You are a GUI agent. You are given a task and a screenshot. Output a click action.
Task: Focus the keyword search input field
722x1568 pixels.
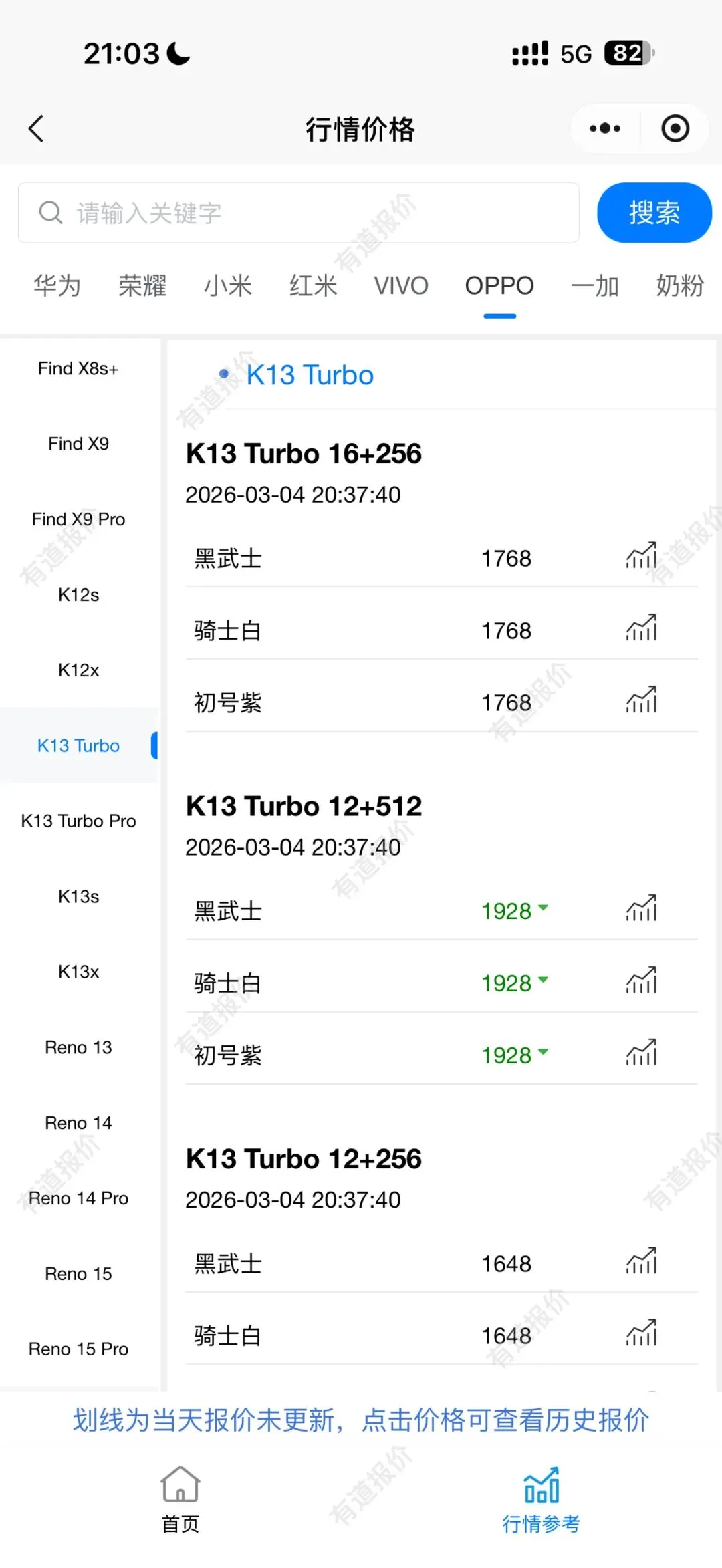pos(298,213)
